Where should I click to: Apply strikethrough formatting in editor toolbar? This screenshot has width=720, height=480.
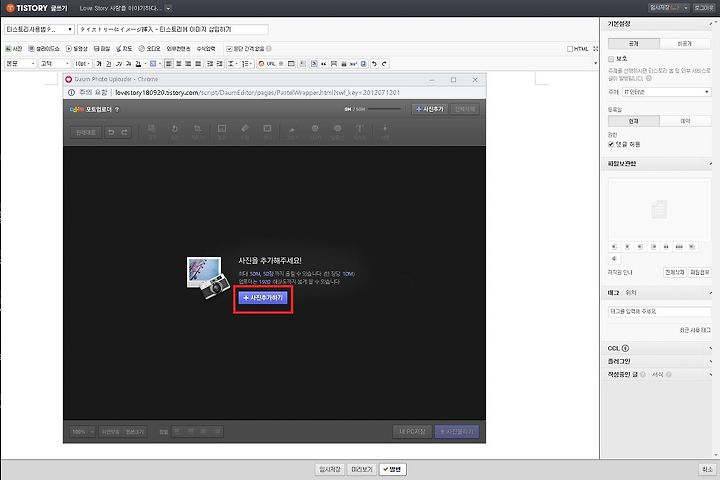tap(129, 64)
